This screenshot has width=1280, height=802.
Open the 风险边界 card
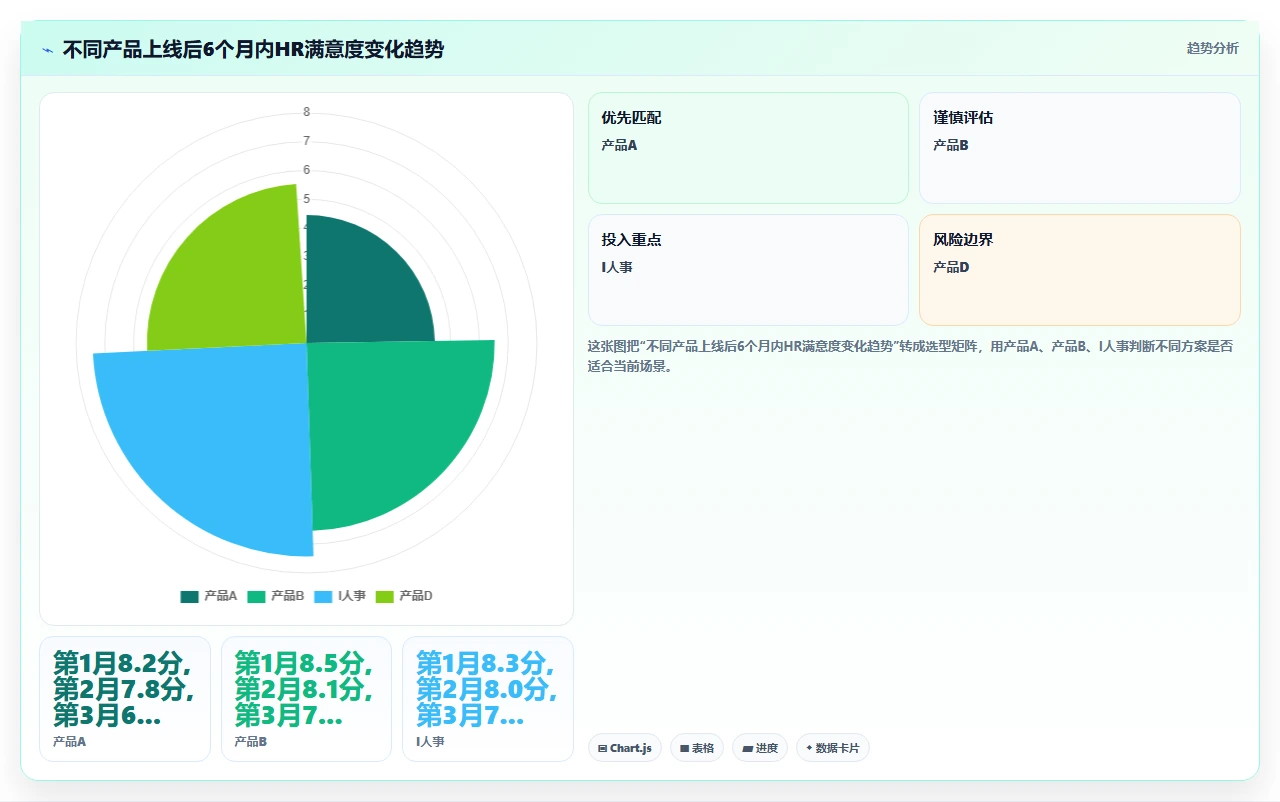[1080, 270]
